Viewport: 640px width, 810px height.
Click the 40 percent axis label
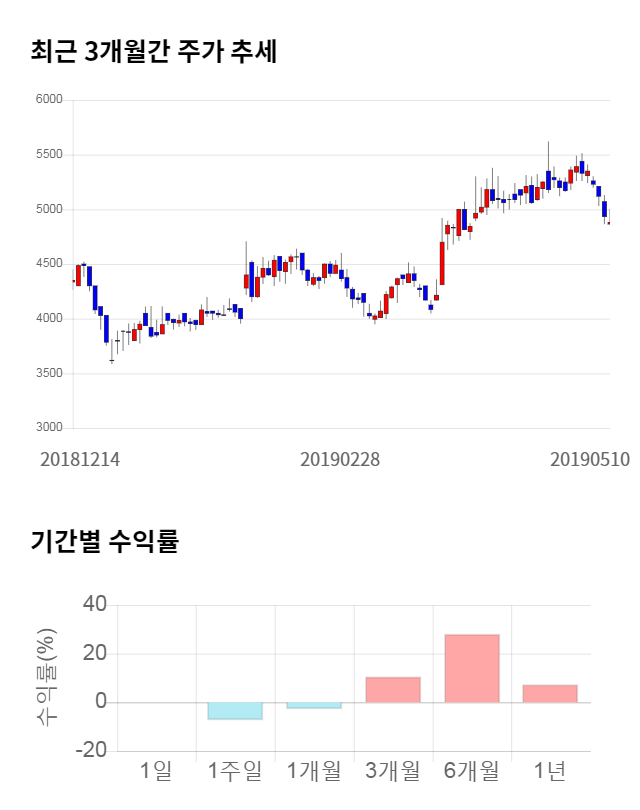point(95,604)
